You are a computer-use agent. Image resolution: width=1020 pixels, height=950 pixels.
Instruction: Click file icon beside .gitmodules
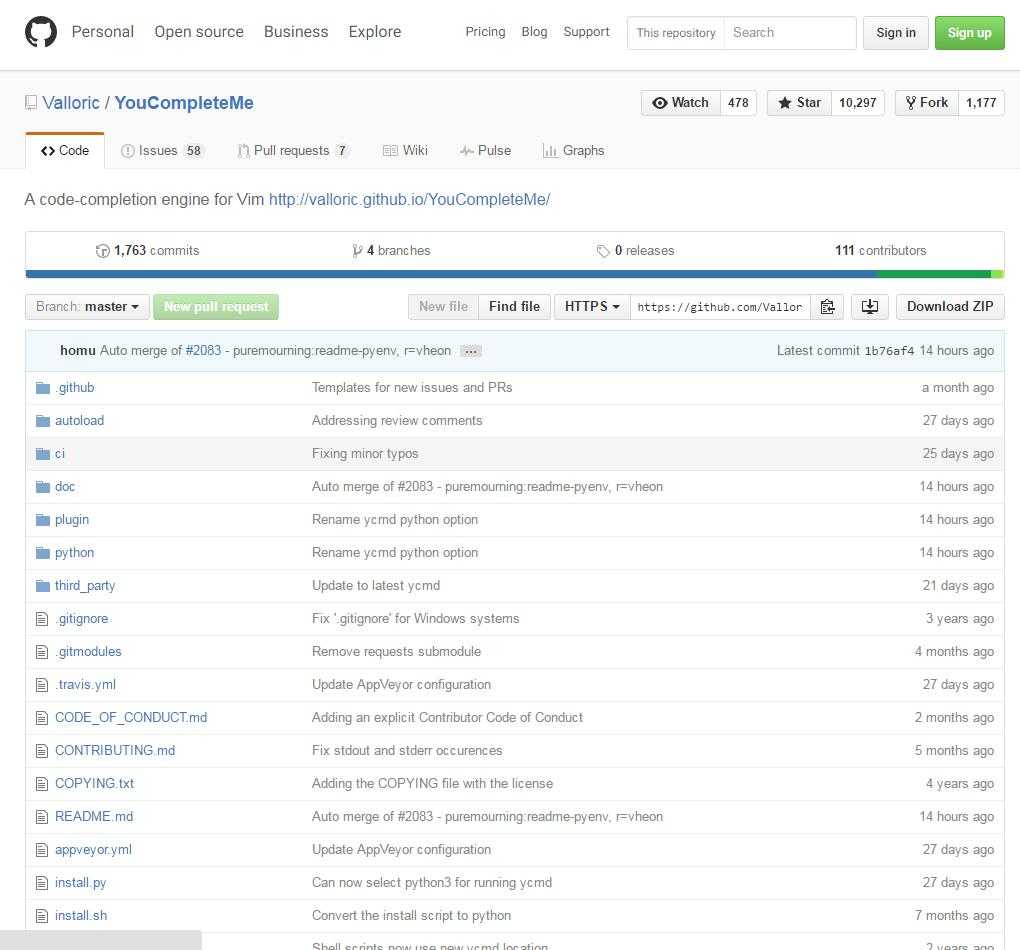(42, 652)
